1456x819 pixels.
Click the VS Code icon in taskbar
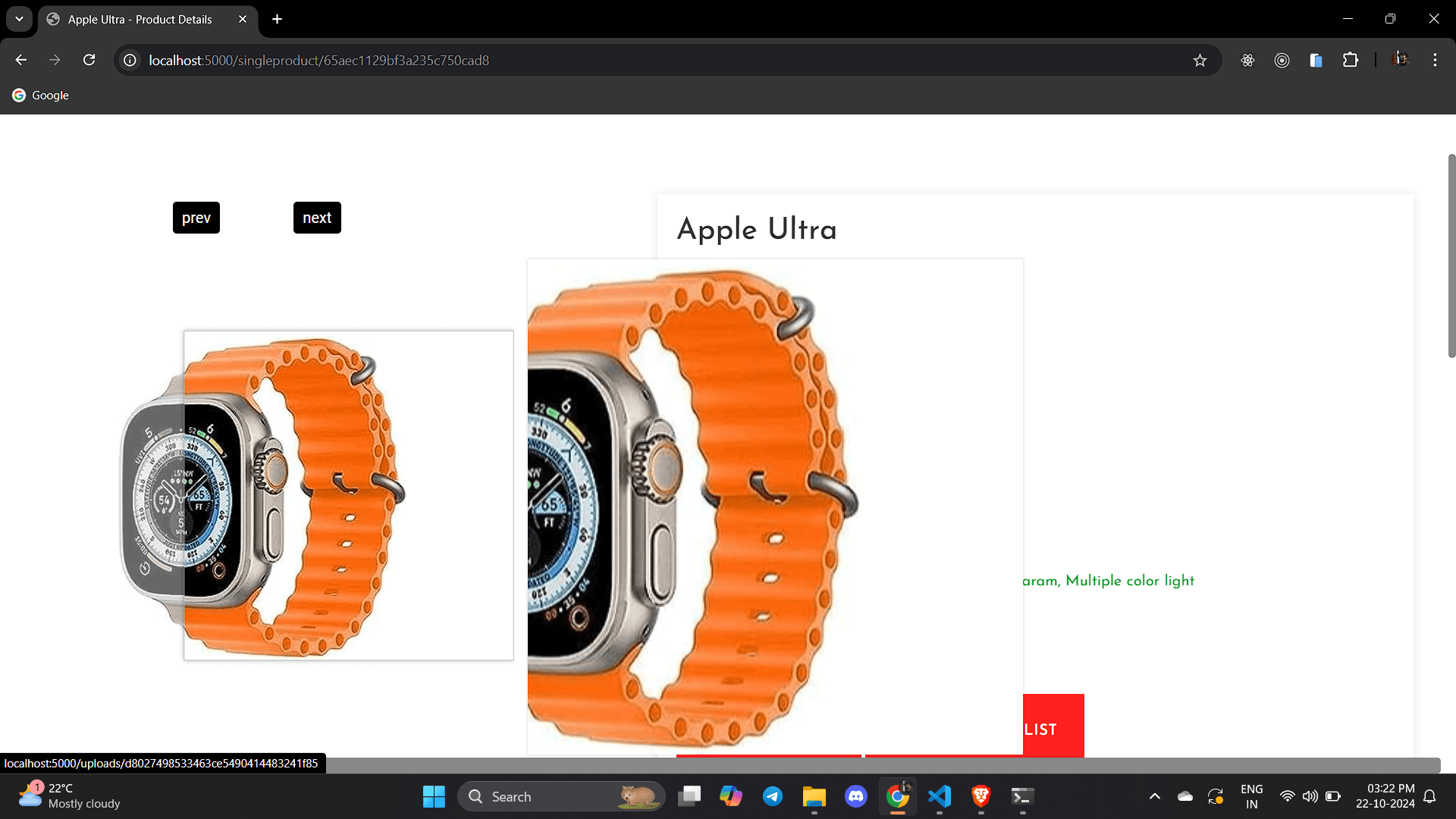tap(939, 796)
